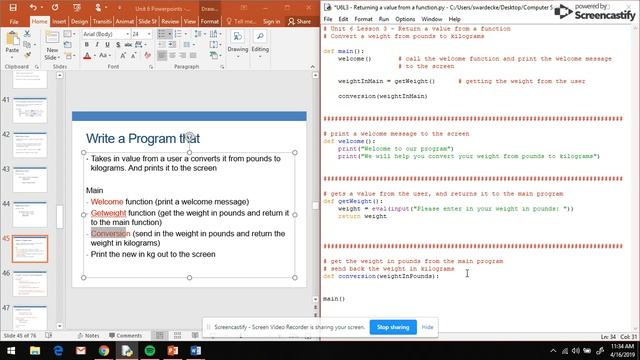Image resolution: width=640 pixels, height=360 pixels.
Task: Open the Drawing tools group
Action: (x=238, y=44)
